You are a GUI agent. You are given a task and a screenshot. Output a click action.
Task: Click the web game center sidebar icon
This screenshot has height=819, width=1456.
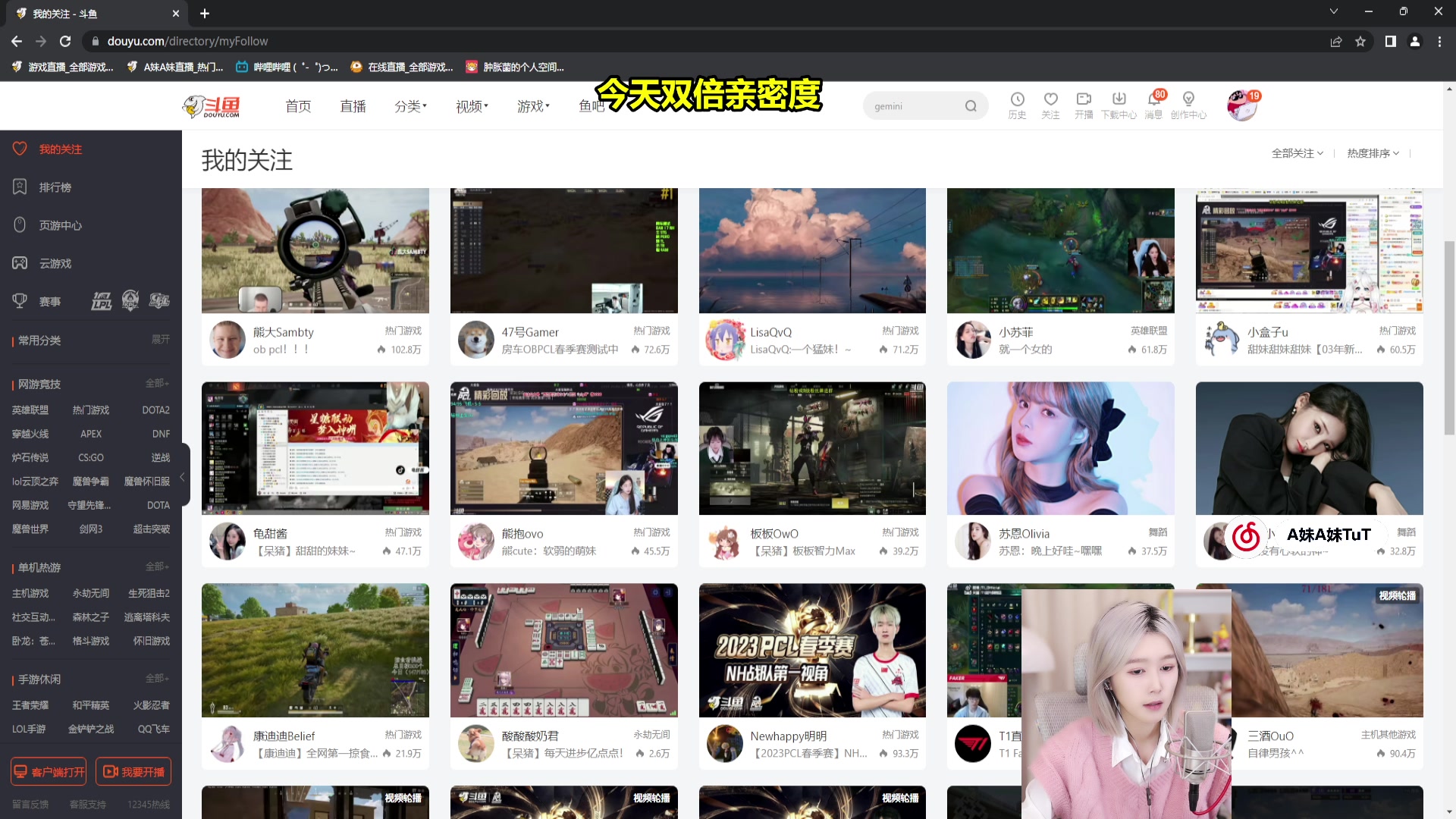20,224
